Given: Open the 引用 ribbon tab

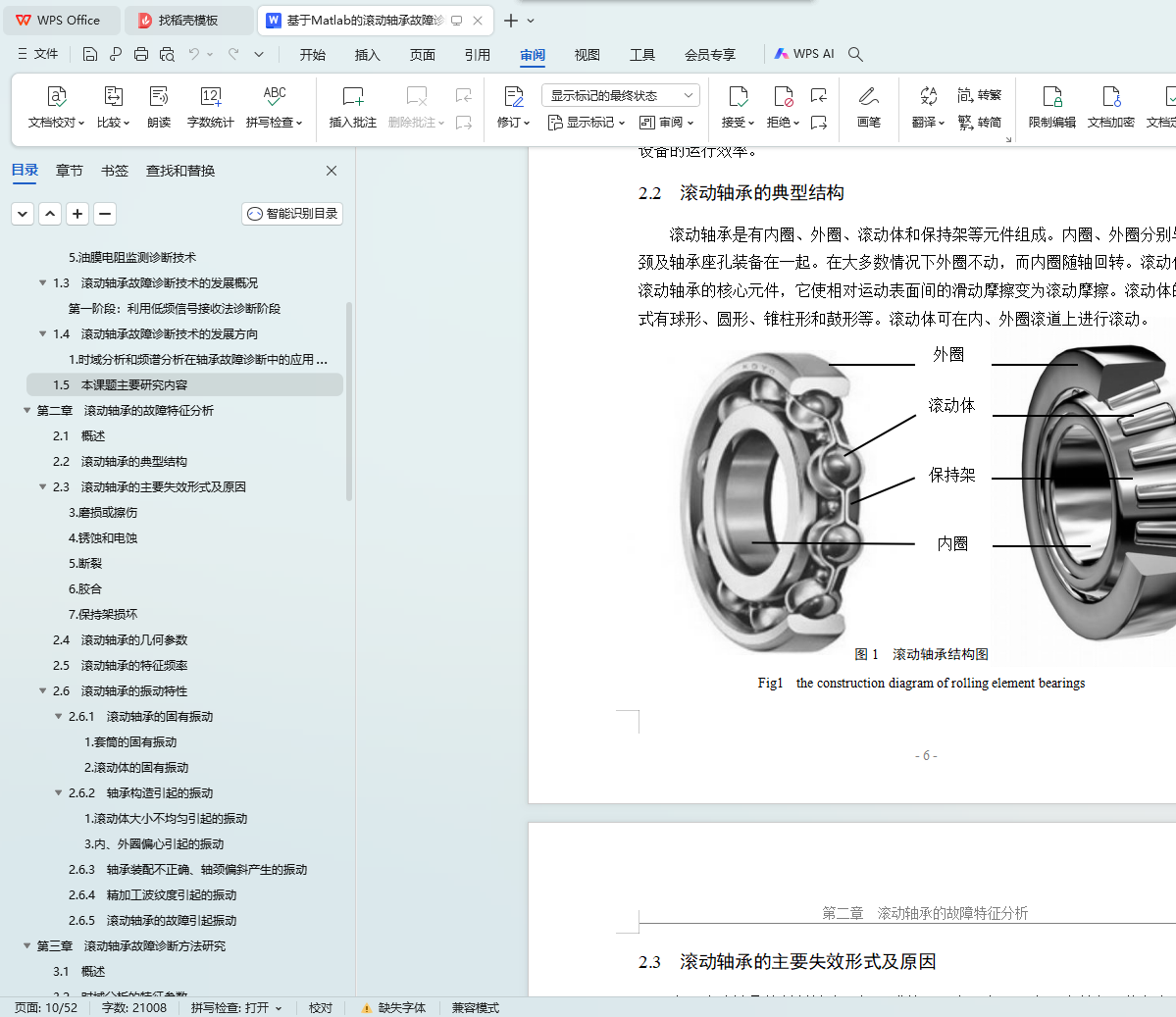Looking at the screenshot, I should click(477, 55).
